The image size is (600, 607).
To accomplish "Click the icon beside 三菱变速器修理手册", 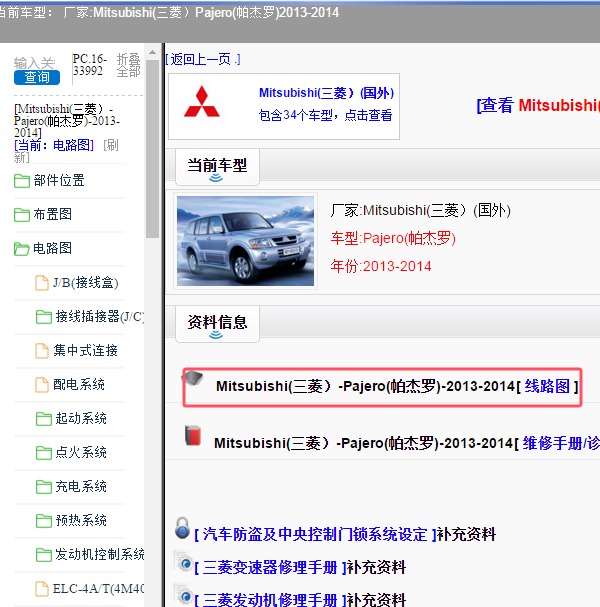I will click(183, 561).
